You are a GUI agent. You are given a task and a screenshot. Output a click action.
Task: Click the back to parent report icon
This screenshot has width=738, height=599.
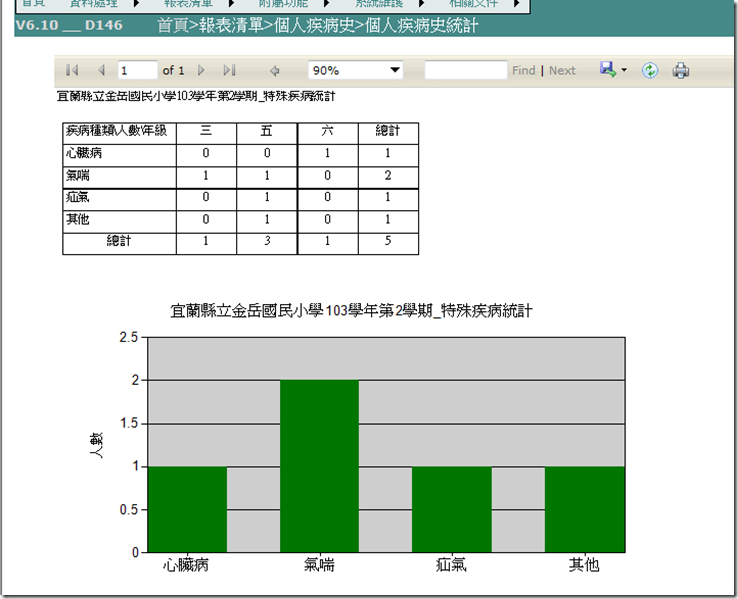(274, 71)
